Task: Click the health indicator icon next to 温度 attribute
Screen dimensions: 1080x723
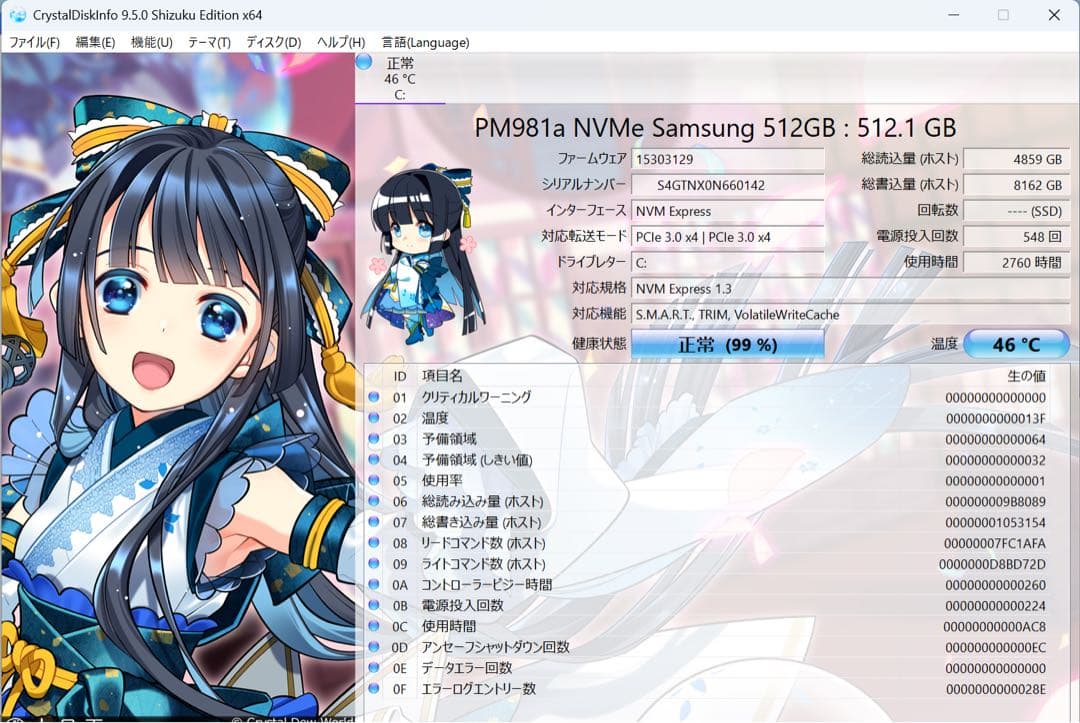Action: (x=374, y=417)
